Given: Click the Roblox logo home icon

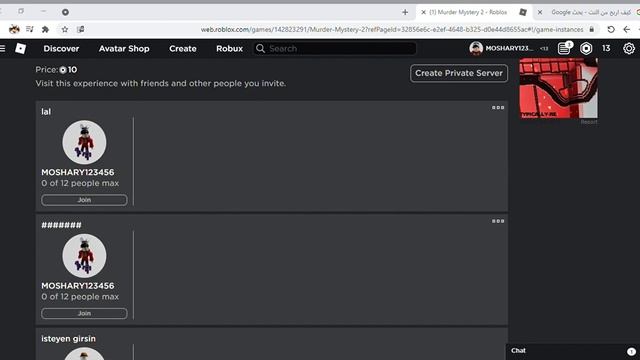Looking at the screenshot, I should (x=20, y=49).
